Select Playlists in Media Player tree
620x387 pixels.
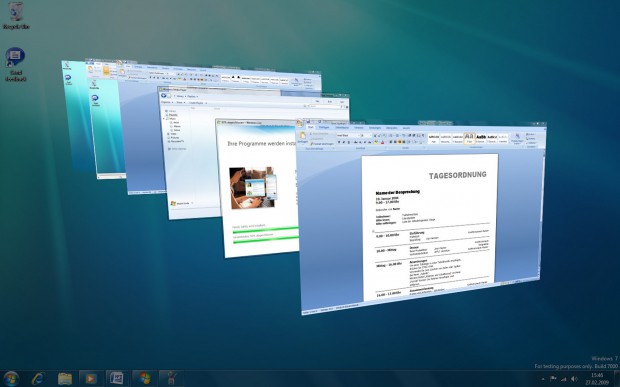[x=173, y=115]
